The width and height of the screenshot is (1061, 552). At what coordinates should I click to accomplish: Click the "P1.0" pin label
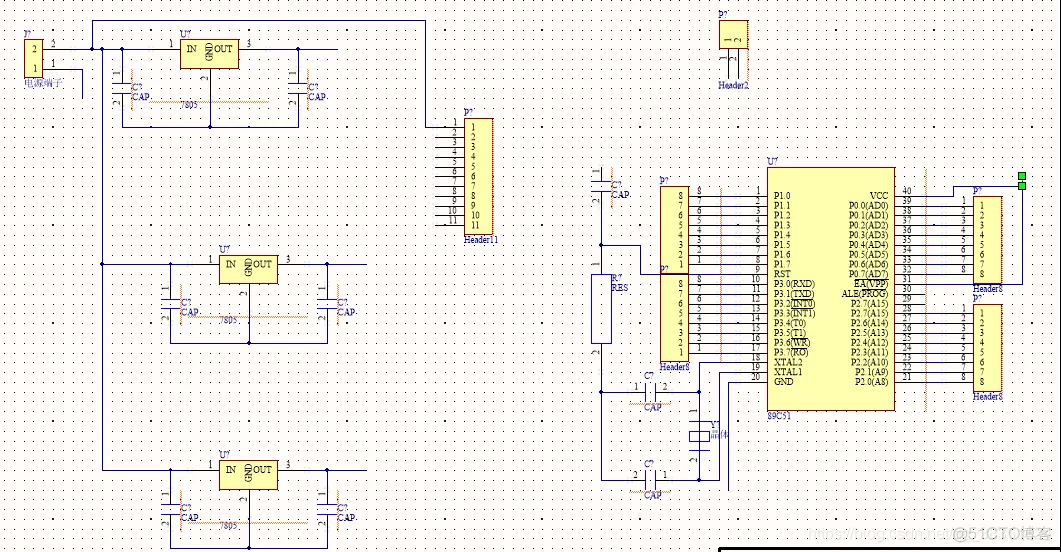[x=782, y=196]
